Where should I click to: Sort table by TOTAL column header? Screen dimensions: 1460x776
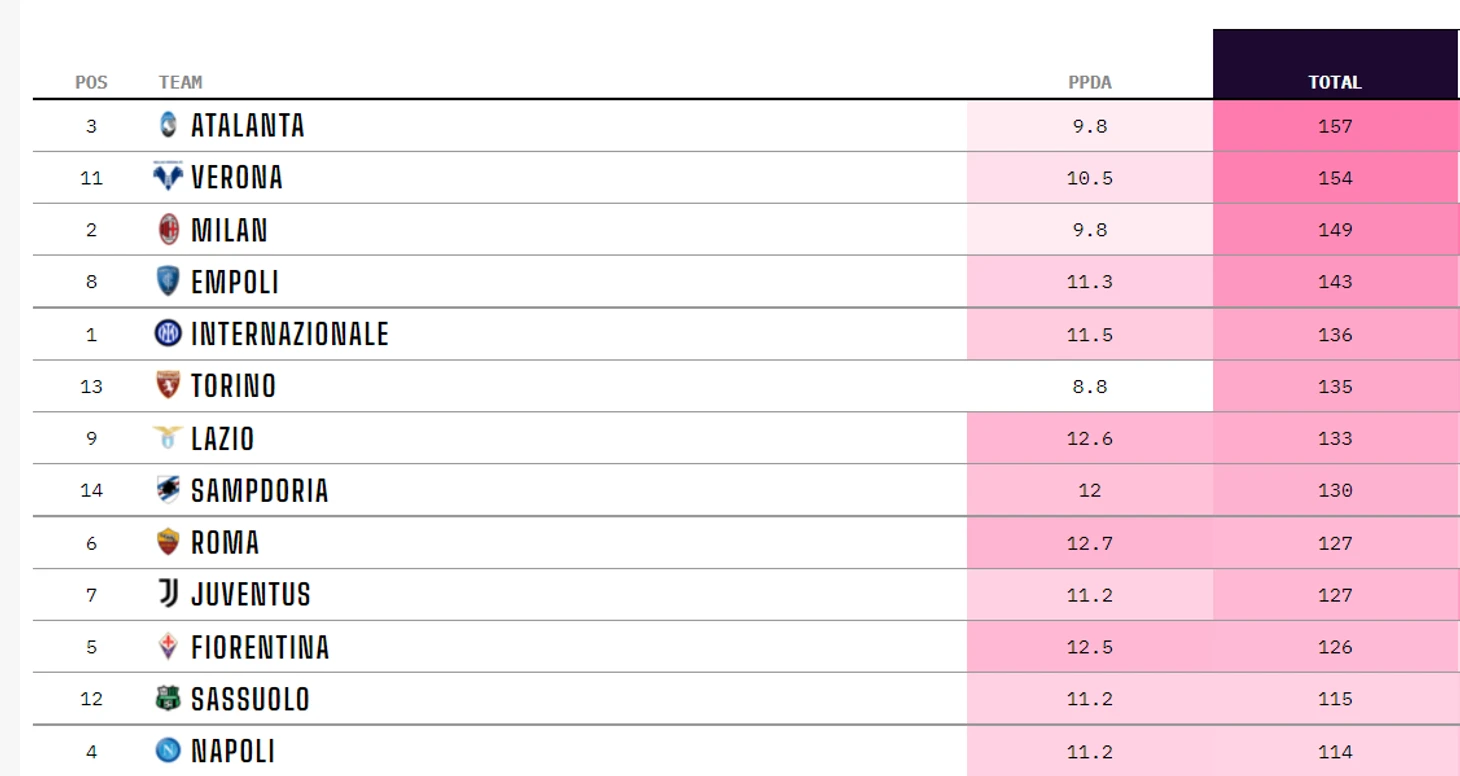(x=1335, y=82)
